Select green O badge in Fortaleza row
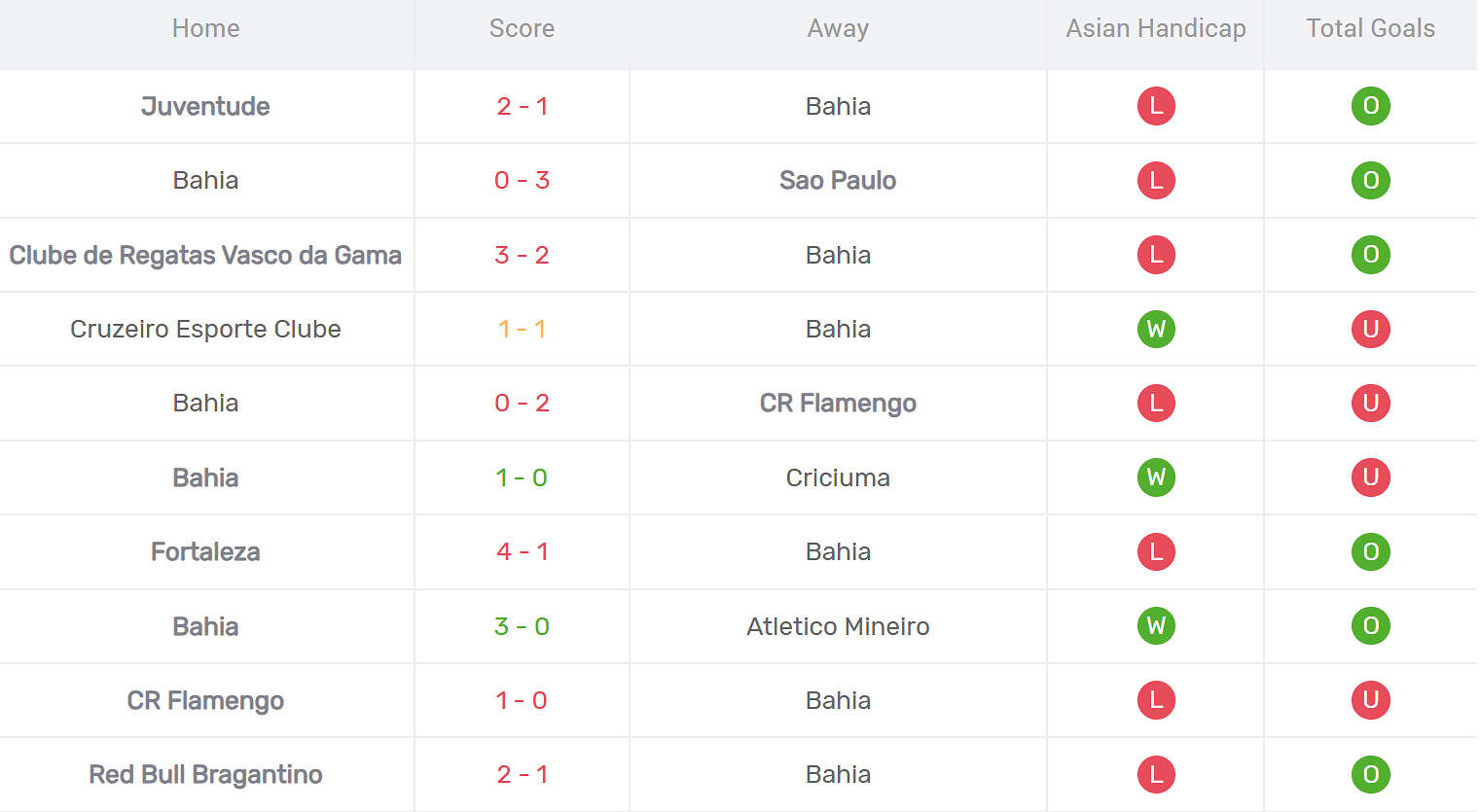Screen dimensions: 1480x812 (x=1370, y=551)
